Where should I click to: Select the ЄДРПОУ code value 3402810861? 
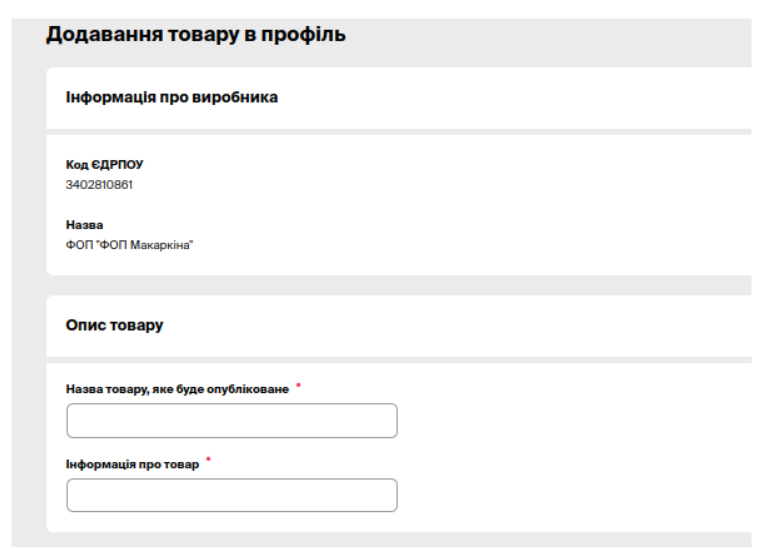pos(99,184)
